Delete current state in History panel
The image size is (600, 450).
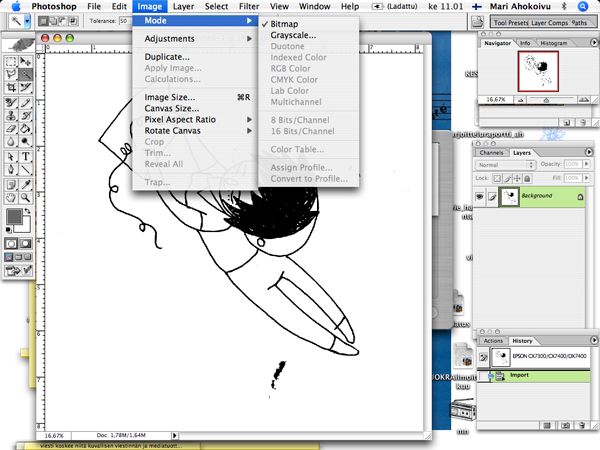pos(582,425)
